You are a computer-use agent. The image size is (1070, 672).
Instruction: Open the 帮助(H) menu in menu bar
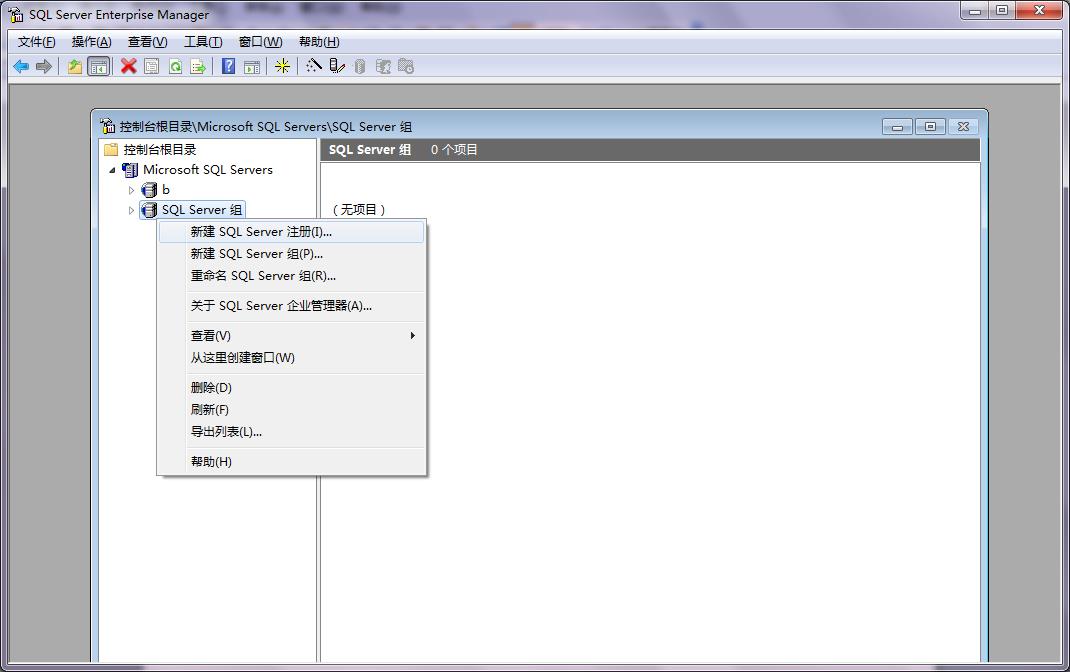pyautogui.click(x=319, y=42)
